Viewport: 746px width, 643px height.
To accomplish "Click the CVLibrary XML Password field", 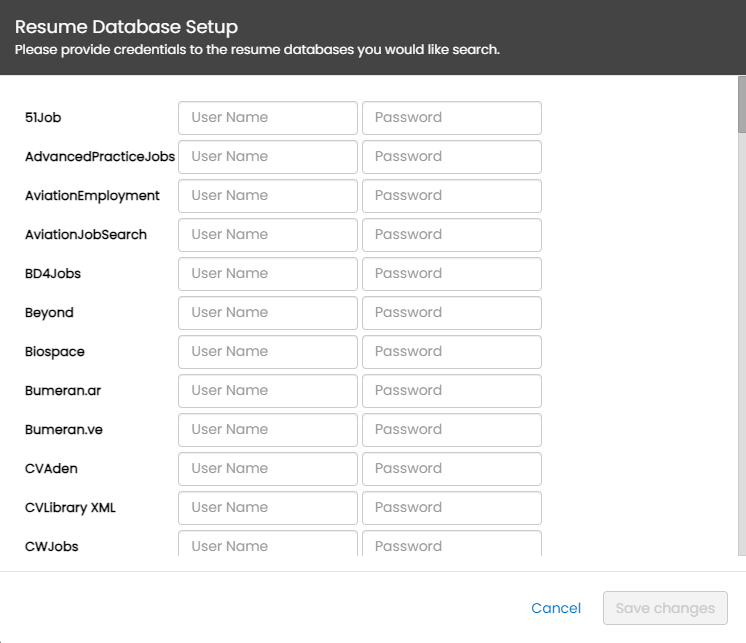I will 452,508.
